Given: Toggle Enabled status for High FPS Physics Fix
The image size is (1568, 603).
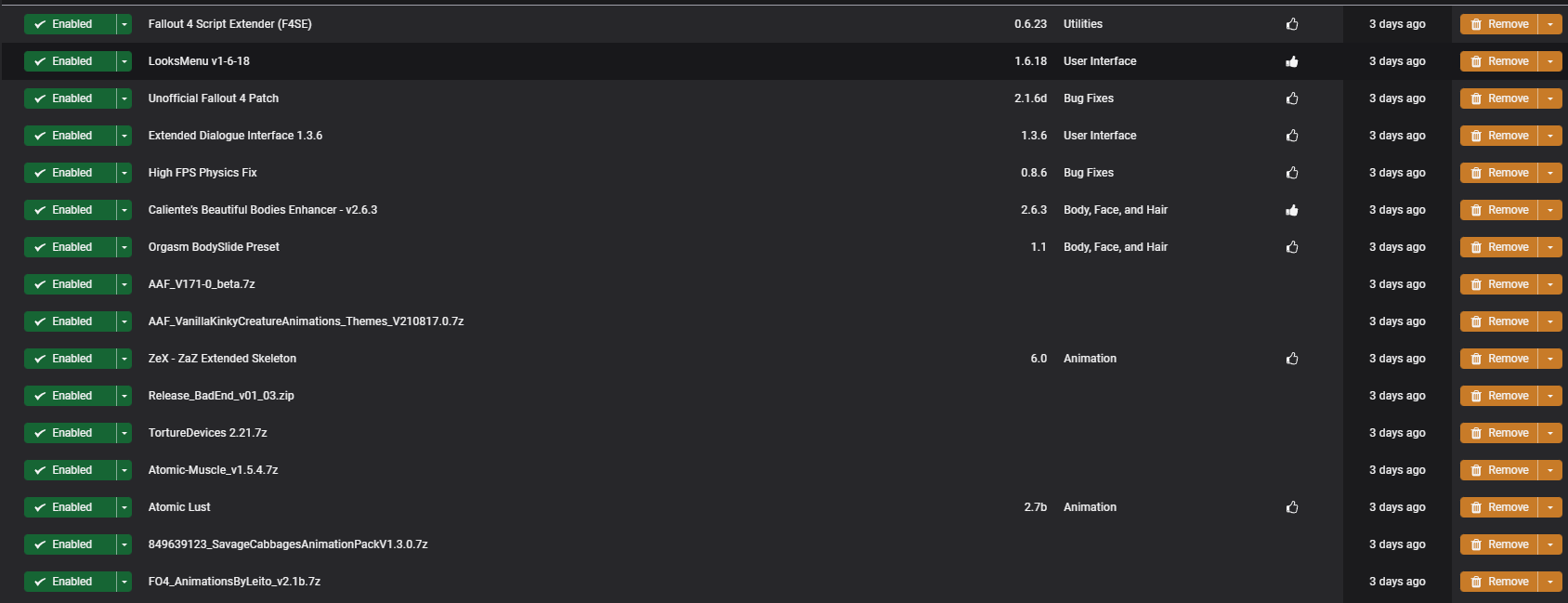Looking at the screenshot, I should [70, 173].
